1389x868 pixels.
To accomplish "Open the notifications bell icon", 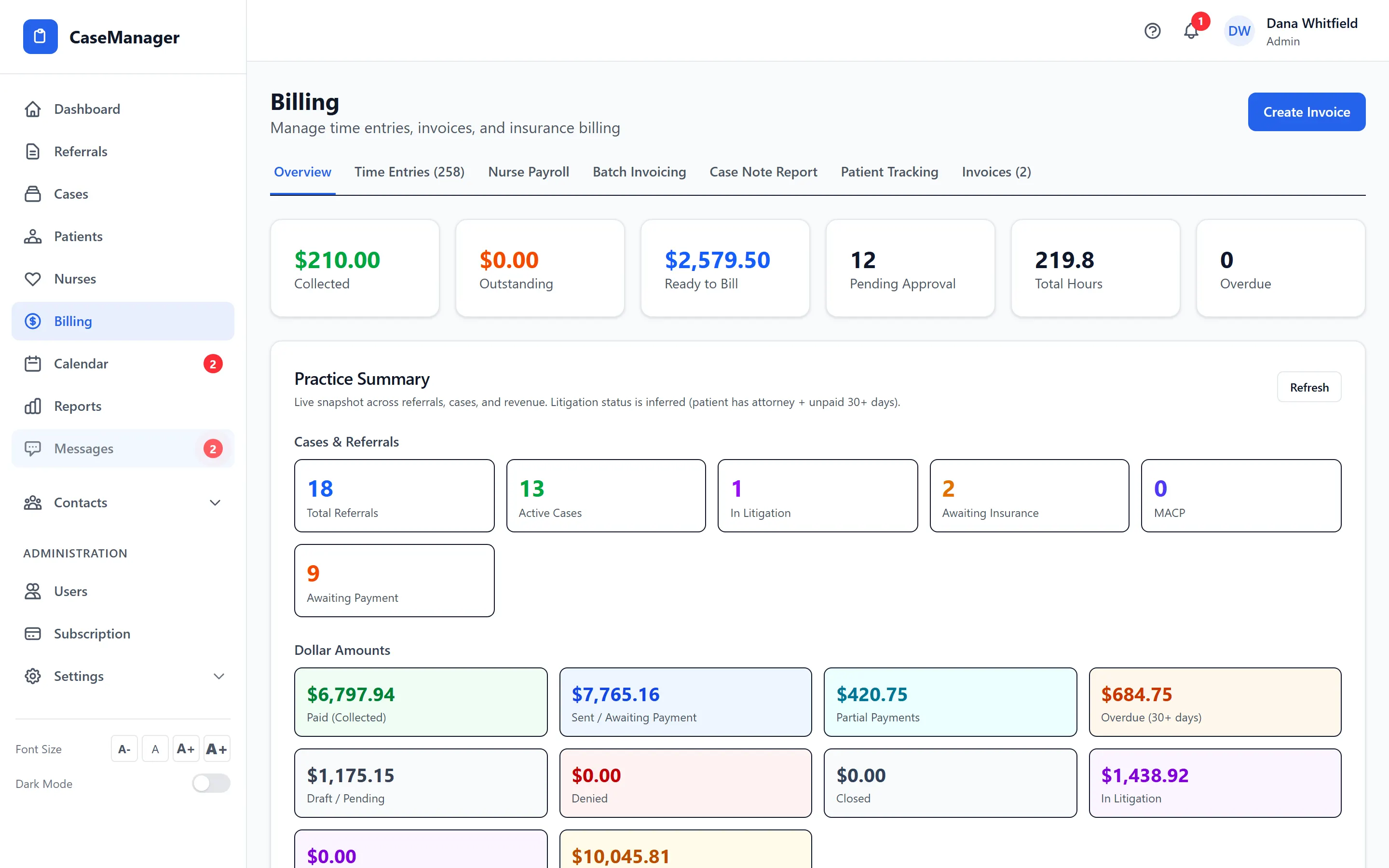I will pyautogui.click(x=1191, y=31).
